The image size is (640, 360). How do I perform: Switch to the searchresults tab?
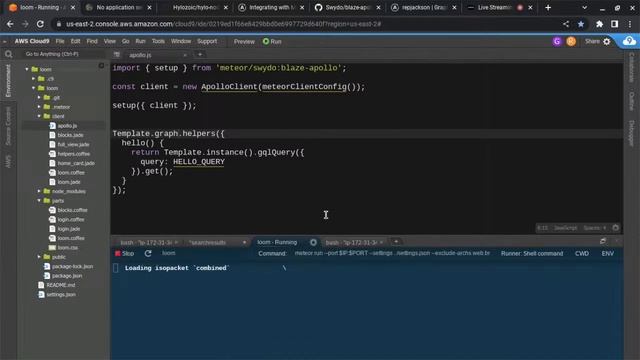click(207, 242)
